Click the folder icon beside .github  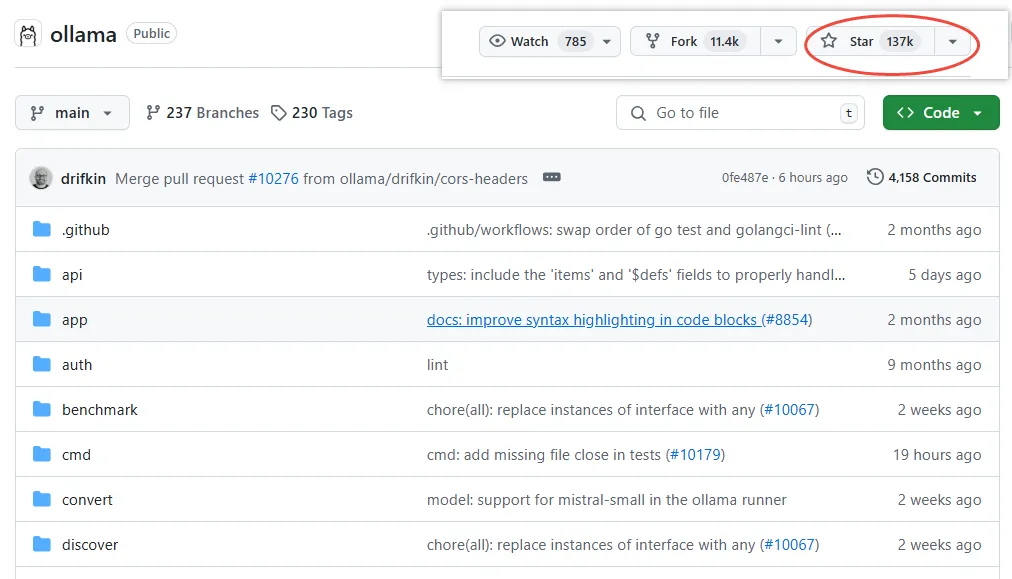[x=42, y=229]
